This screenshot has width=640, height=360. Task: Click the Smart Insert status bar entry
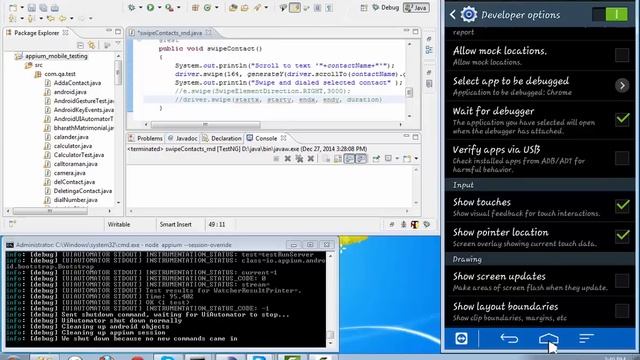point(176,224)
